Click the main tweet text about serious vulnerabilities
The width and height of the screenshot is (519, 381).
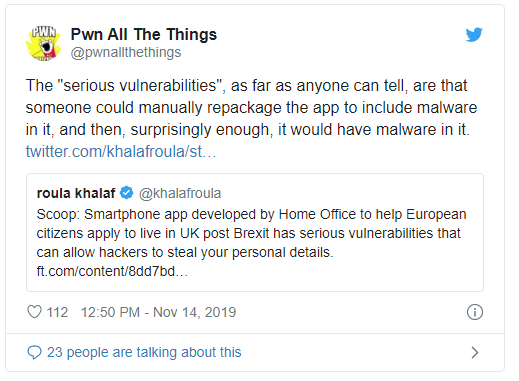point(251,108)
